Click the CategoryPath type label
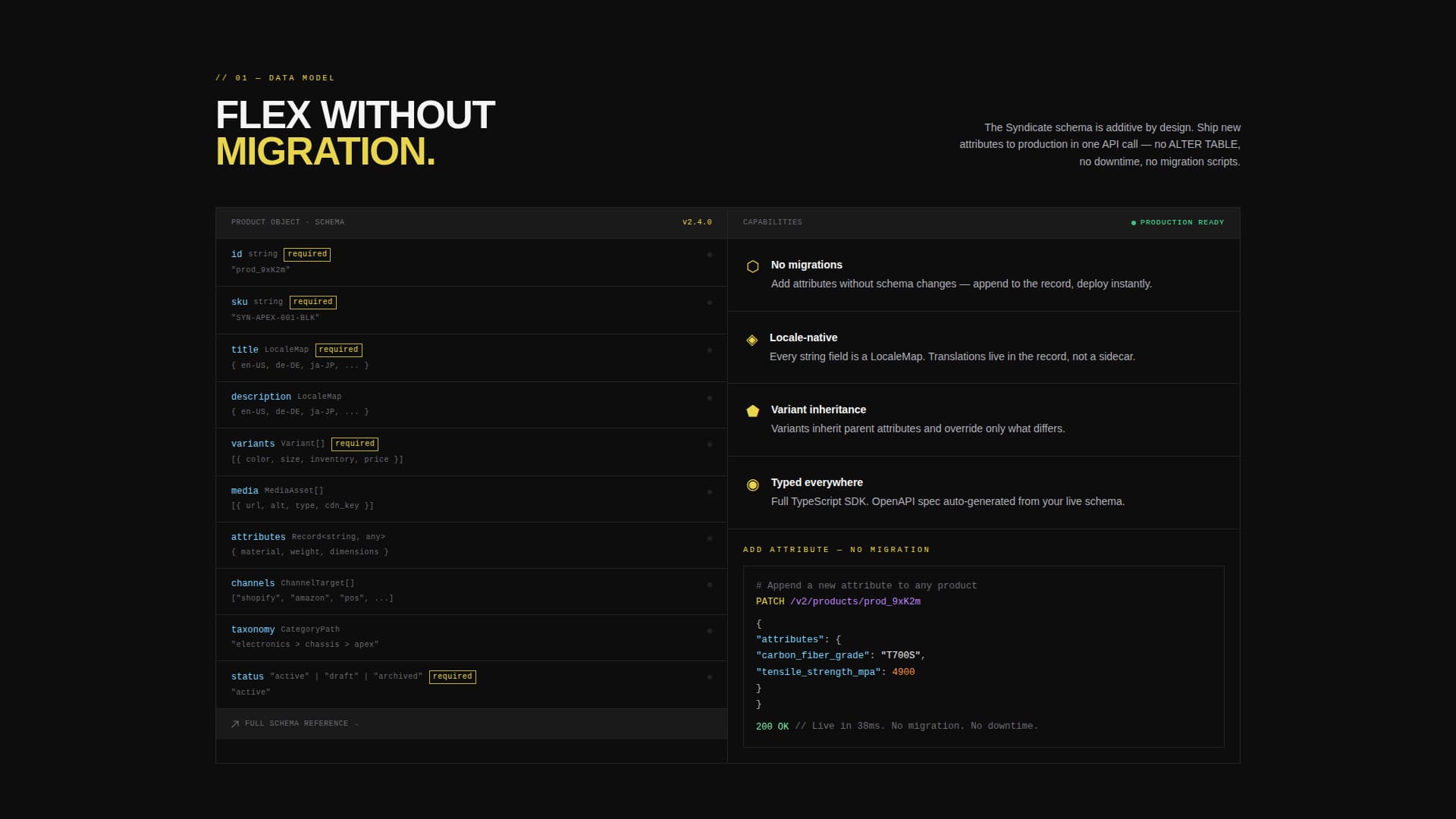The width and height of the screenshot is (1456, 819). click(310, 629)
